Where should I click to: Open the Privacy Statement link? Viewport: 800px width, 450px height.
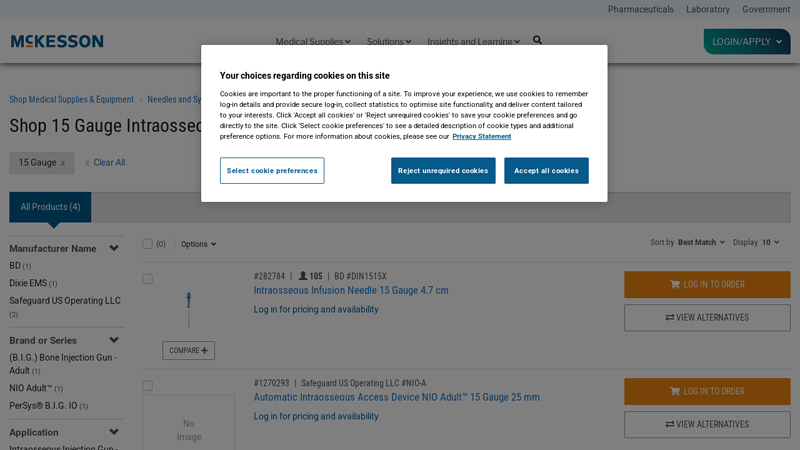coord(481,136)
